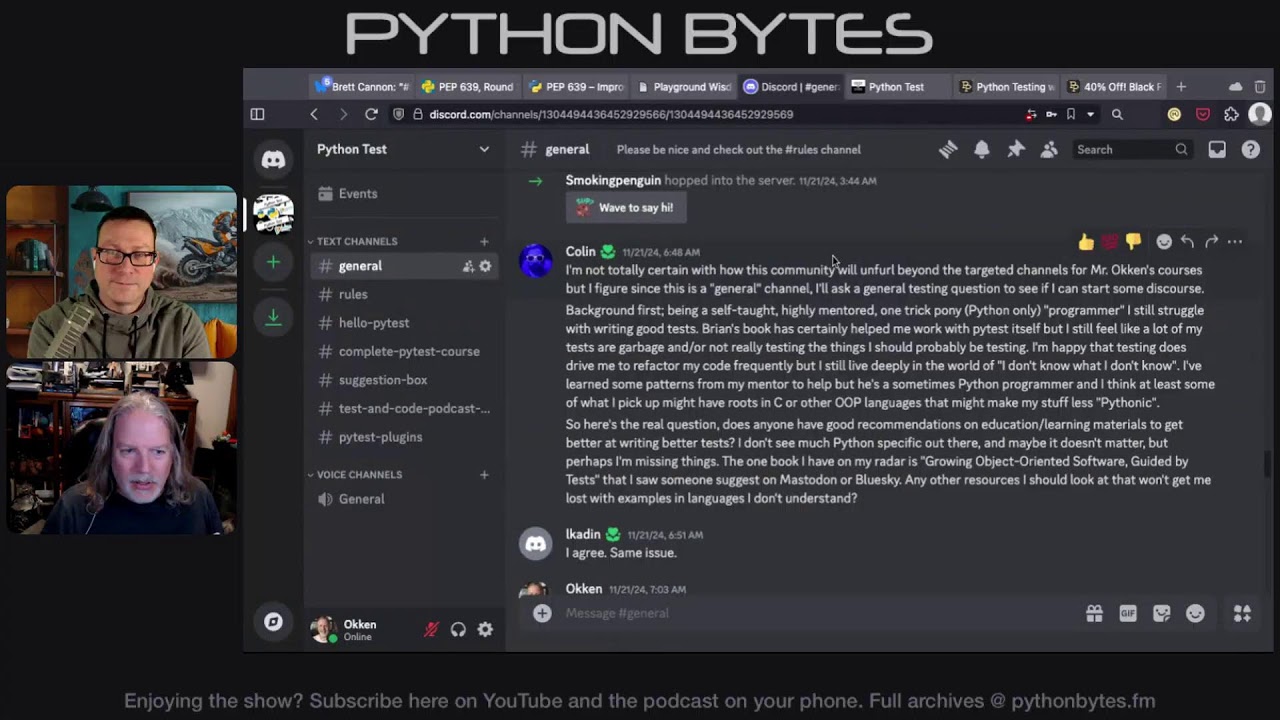Show pinned messages pin icon
This screenshot has height=720, width=1280.
(x=1016, y=150)
